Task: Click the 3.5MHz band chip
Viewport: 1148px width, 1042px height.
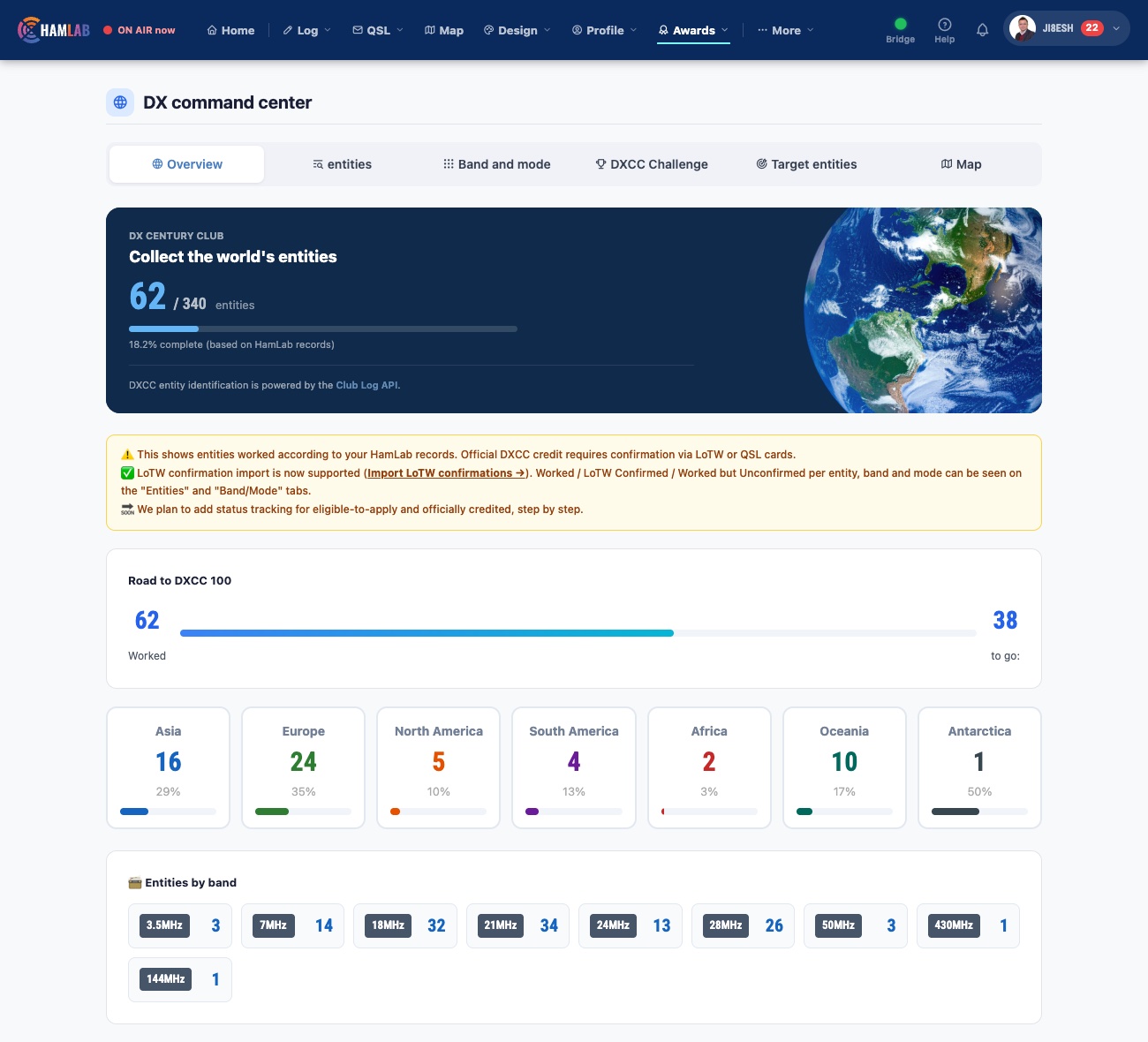Action: 180,925
